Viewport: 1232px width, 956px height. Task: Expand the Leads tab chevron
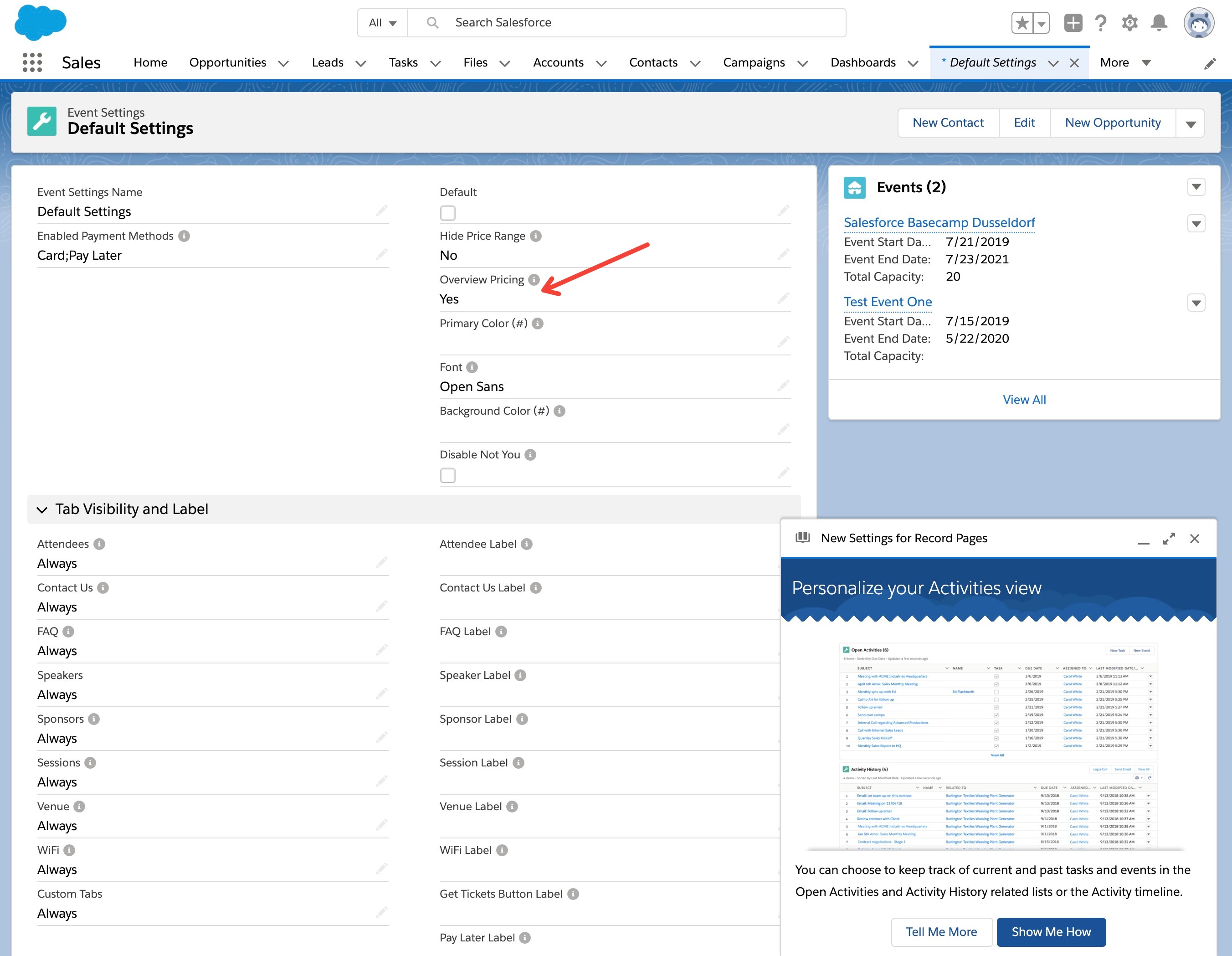point(361,63)
